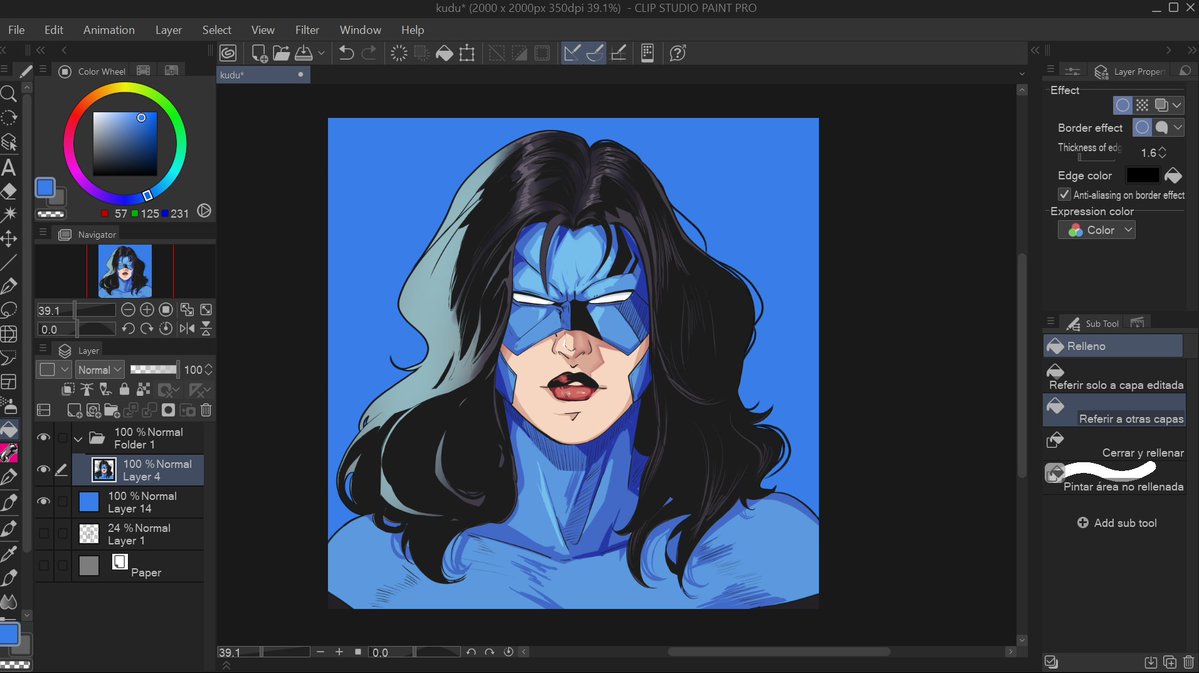This screenshot has width=1199, height=673.
Task: Show Layer 1 via visibility box
Action: [44, 534]
